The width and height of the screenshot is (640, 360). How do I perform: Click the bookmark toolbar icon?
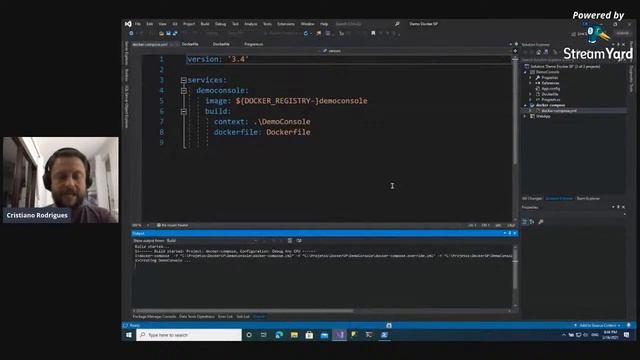[373, 33]
